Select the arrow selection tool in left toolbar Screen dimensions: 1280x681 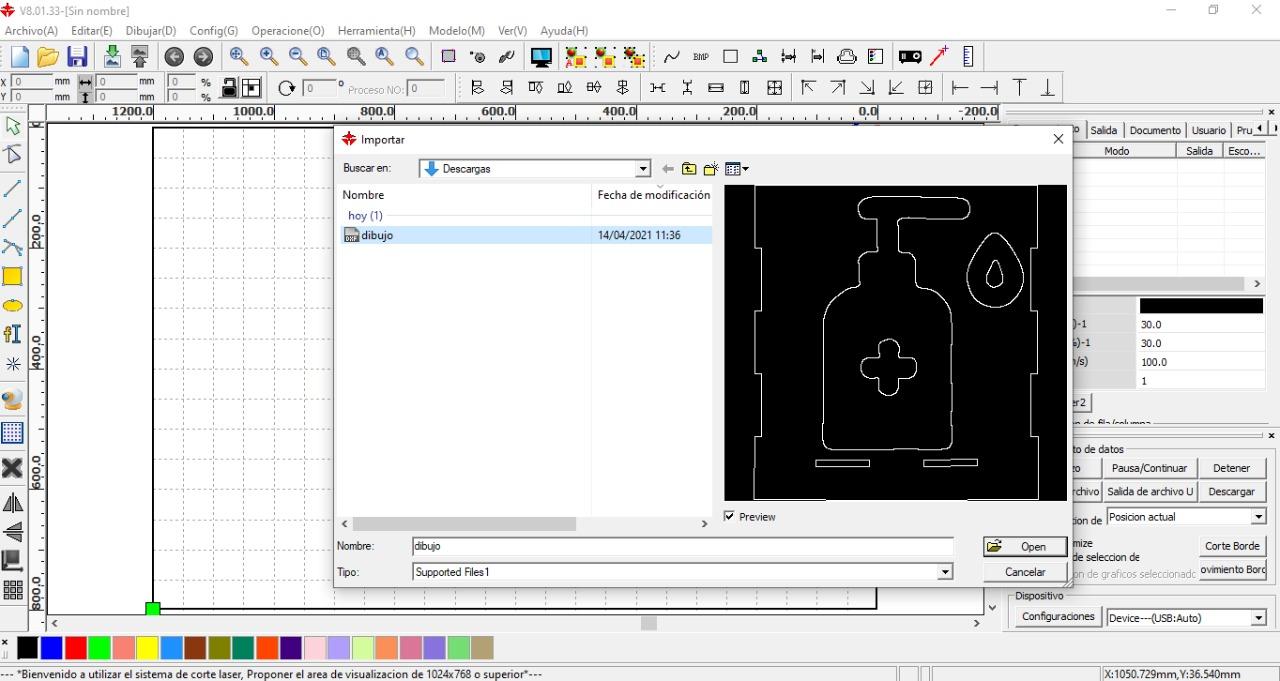point(13,126)
